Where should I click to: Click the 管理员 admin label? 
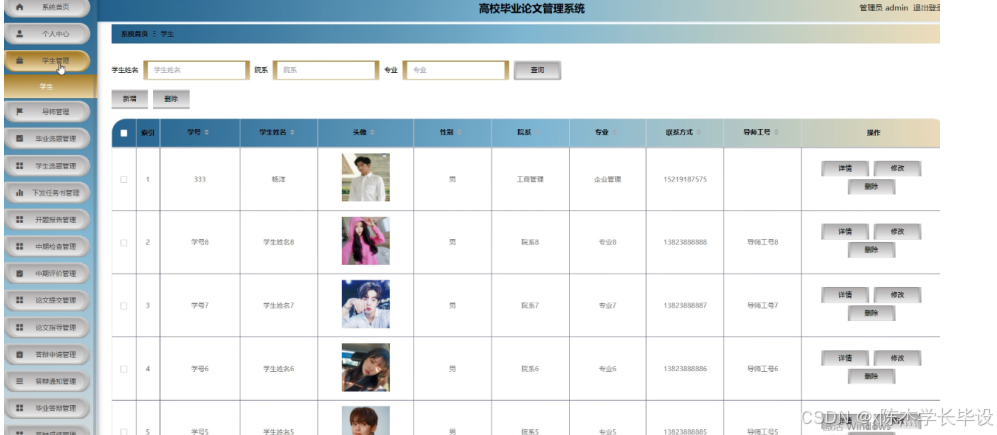(x=884, y=8)
